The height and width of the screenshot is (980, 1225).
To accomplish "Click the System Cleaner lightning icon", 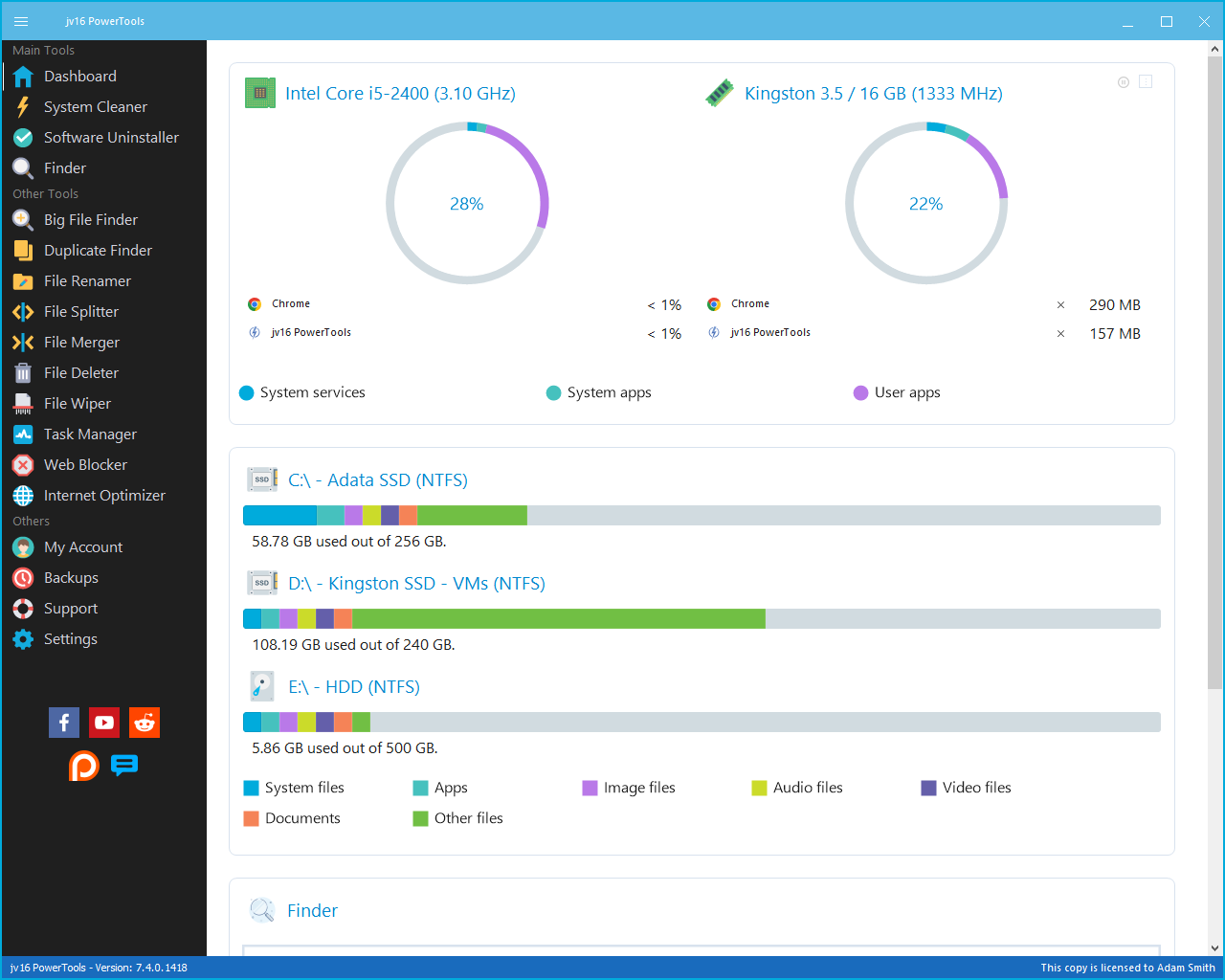I will click(x=23, y=107).
